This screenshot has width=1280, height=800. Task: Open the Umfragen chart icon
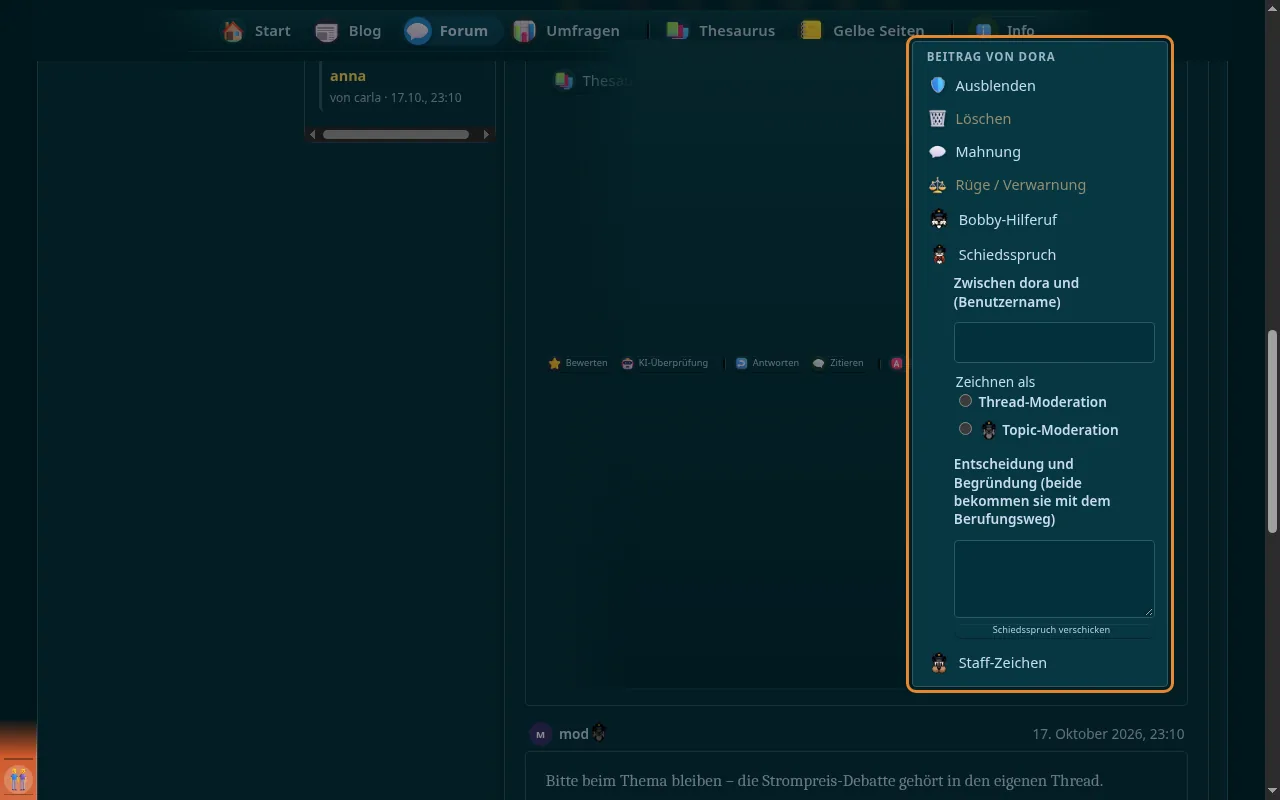pos(524,31)
